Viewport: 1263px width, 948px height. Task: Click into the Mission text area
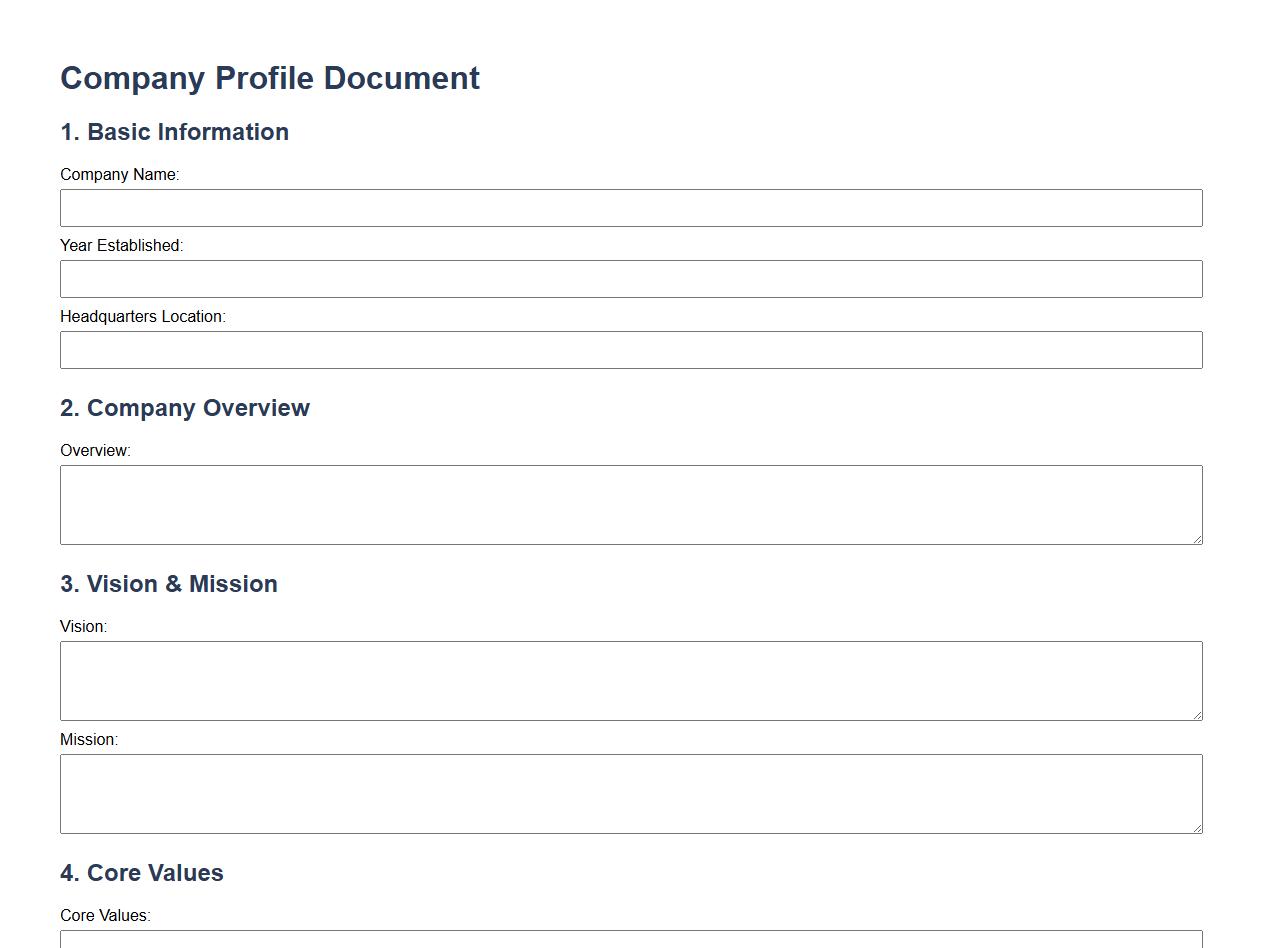(631, 794)
